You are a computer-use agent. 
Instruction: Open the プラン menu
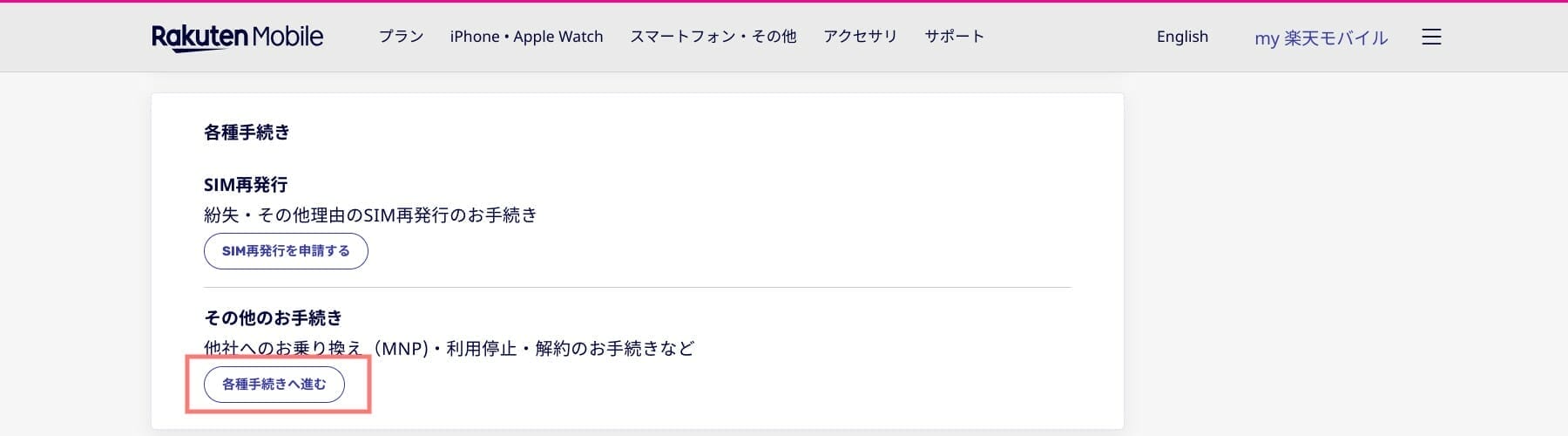point(401,37)
